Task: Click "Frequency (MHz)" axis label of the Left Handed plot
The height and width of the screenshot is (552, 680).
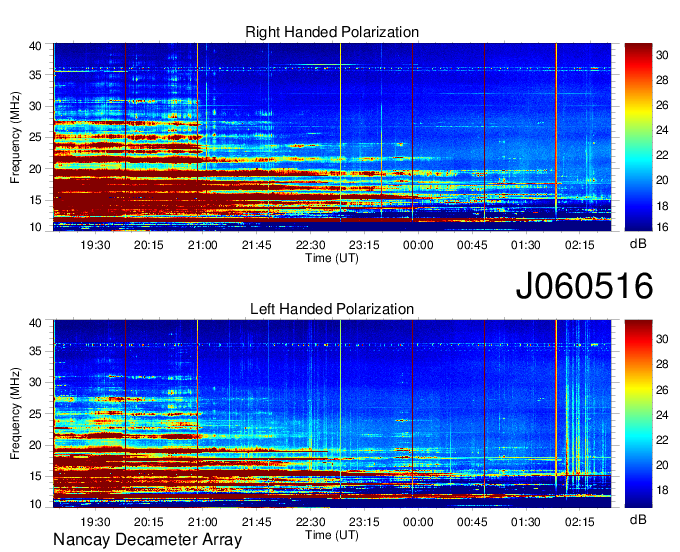Action: [x=15, y=414]
